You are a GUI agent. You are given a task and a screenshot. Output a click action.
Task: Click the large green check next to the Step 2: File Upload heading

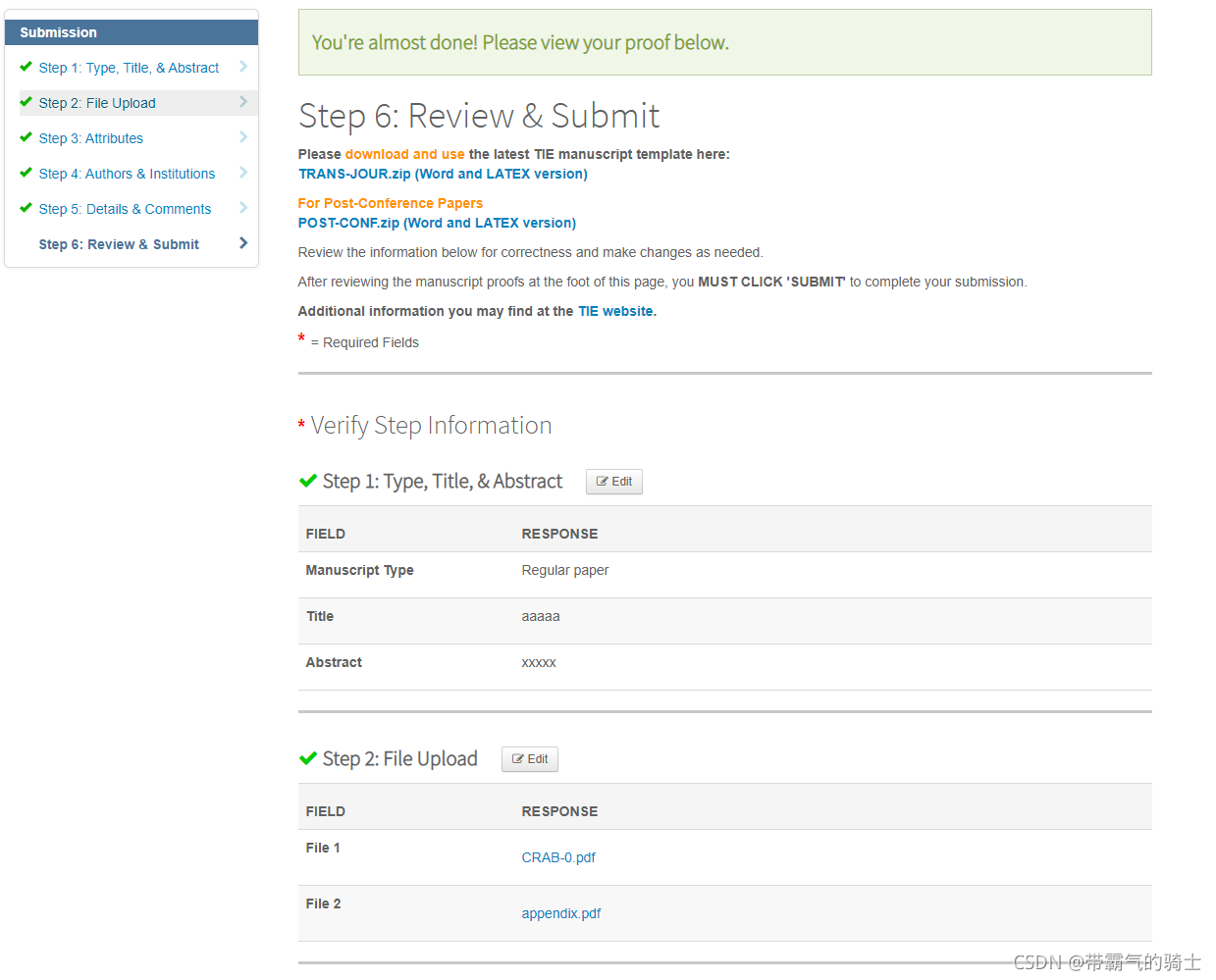pyautogui.click(x=308, y=758)
